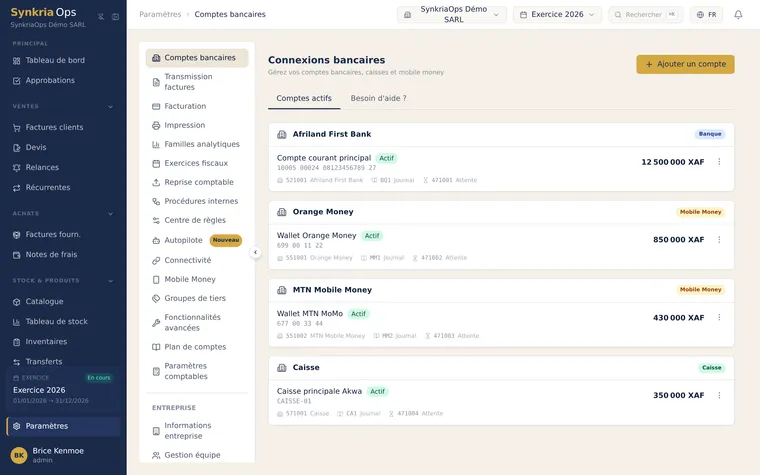Image resolution: width=760 pixels, height=475 pixels.
Task: Click the Transferts arrows icon
Action: pos(16,362)
